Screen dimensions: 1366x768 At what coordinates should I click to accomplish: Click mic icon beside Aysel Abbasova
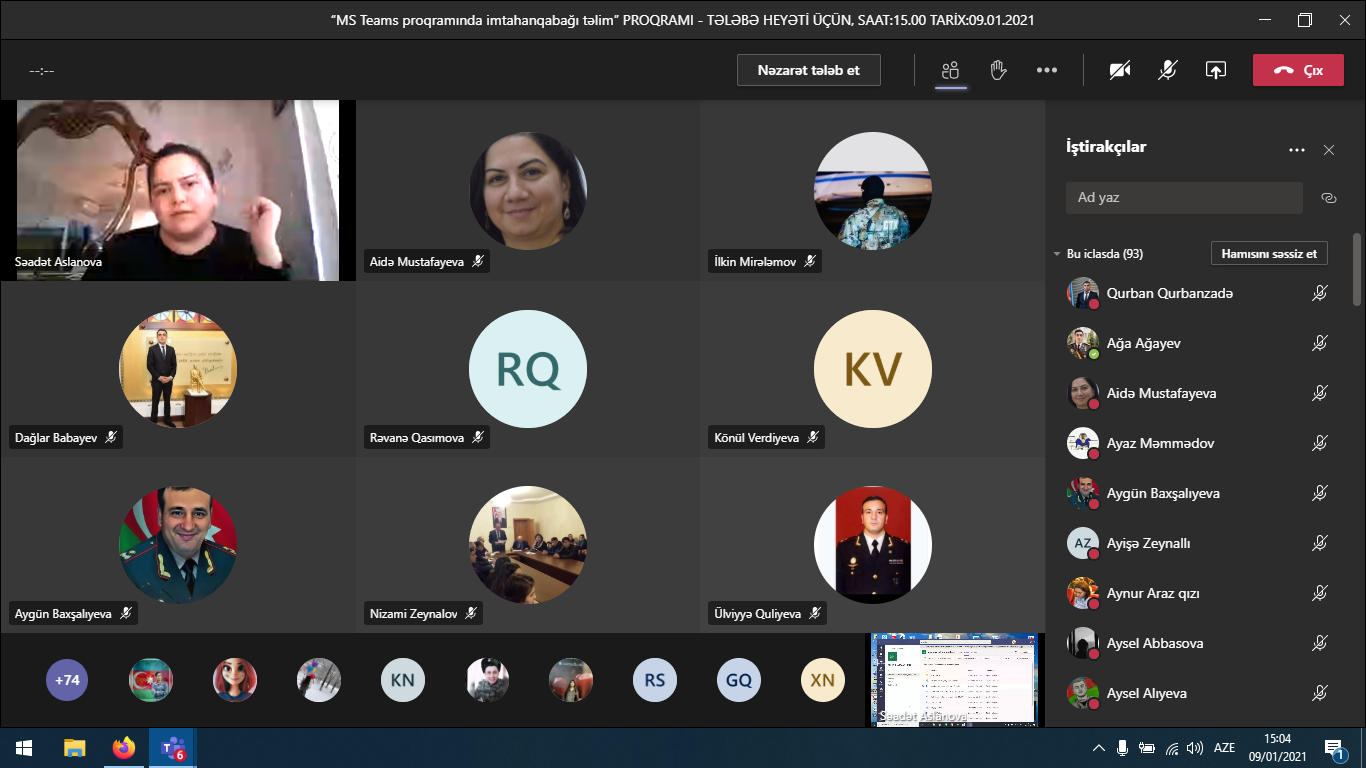point(1320,643)
